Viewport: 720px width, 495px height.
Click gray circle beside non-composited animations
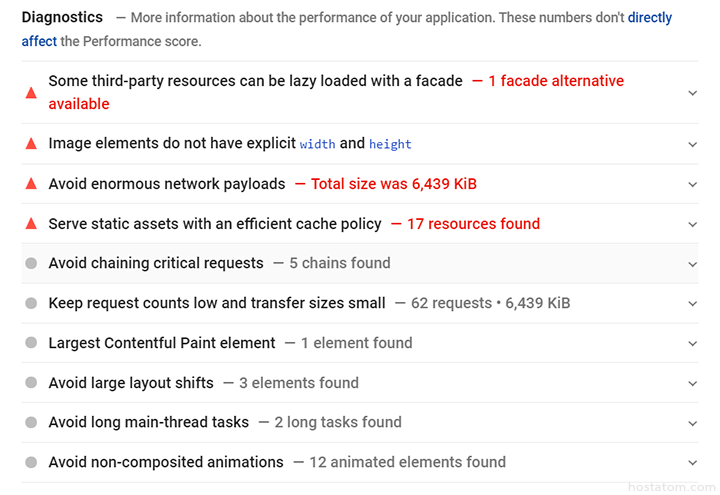31,462
